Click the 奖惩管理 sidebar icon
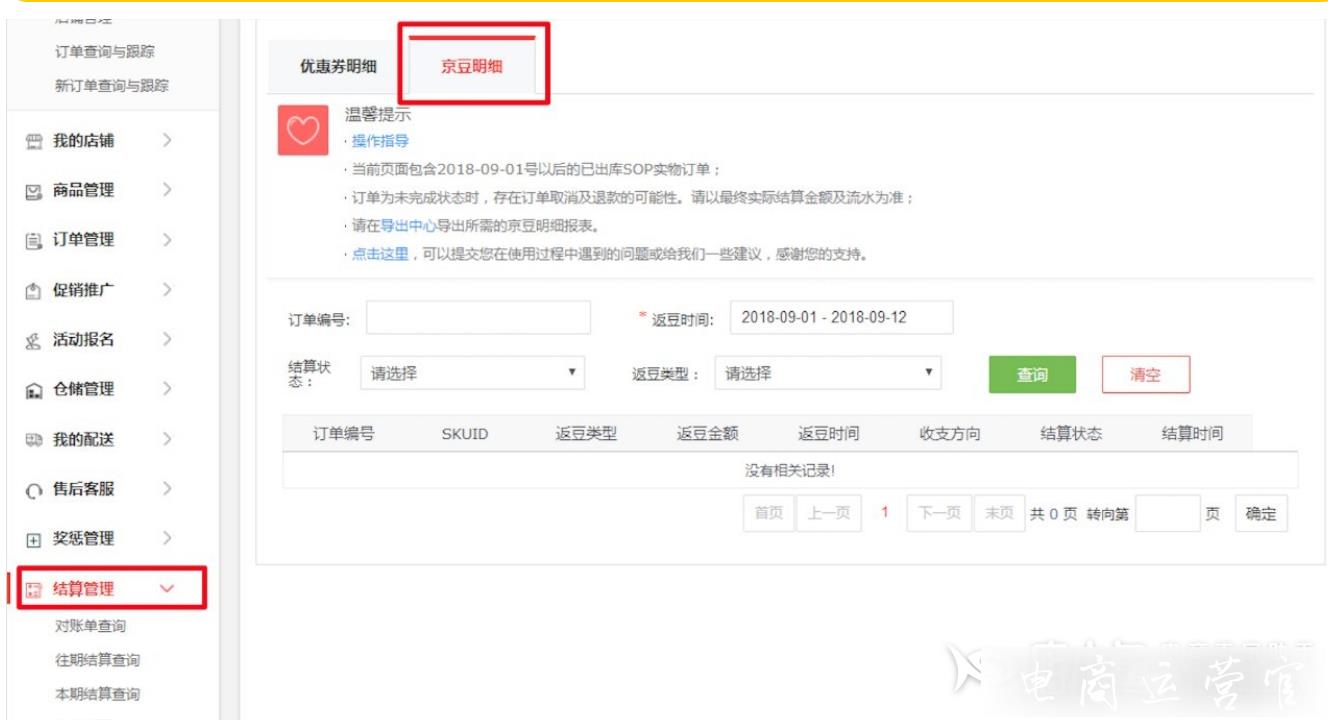 tap(33, 540)
